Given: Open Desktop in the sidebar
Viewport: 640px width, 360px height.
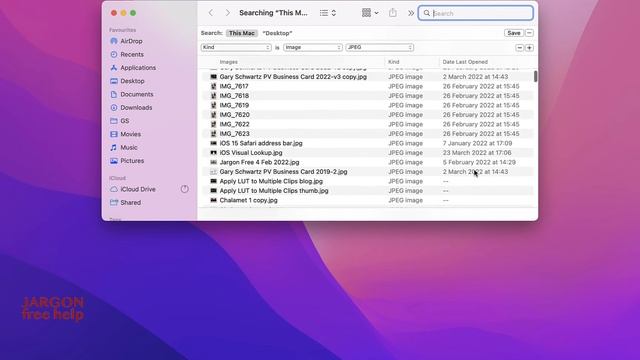Looking at the screenshot, I should pyautogui.click(x=127, y=81).
